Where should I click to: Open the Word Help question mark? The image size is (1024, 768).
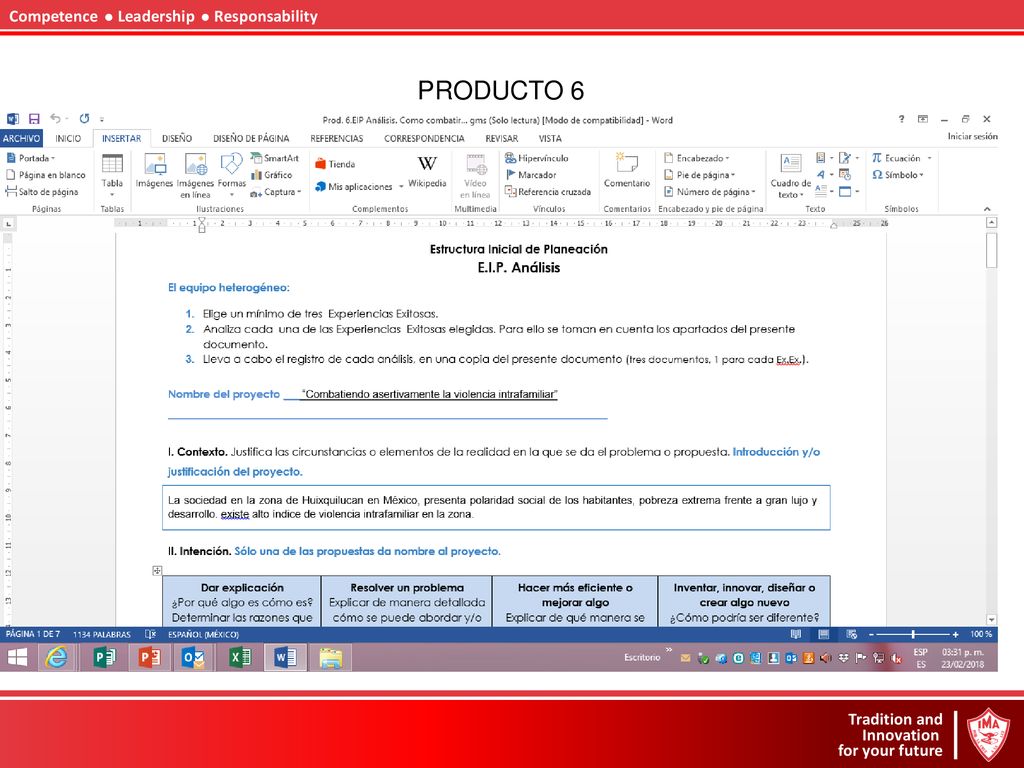click(901, 119)
